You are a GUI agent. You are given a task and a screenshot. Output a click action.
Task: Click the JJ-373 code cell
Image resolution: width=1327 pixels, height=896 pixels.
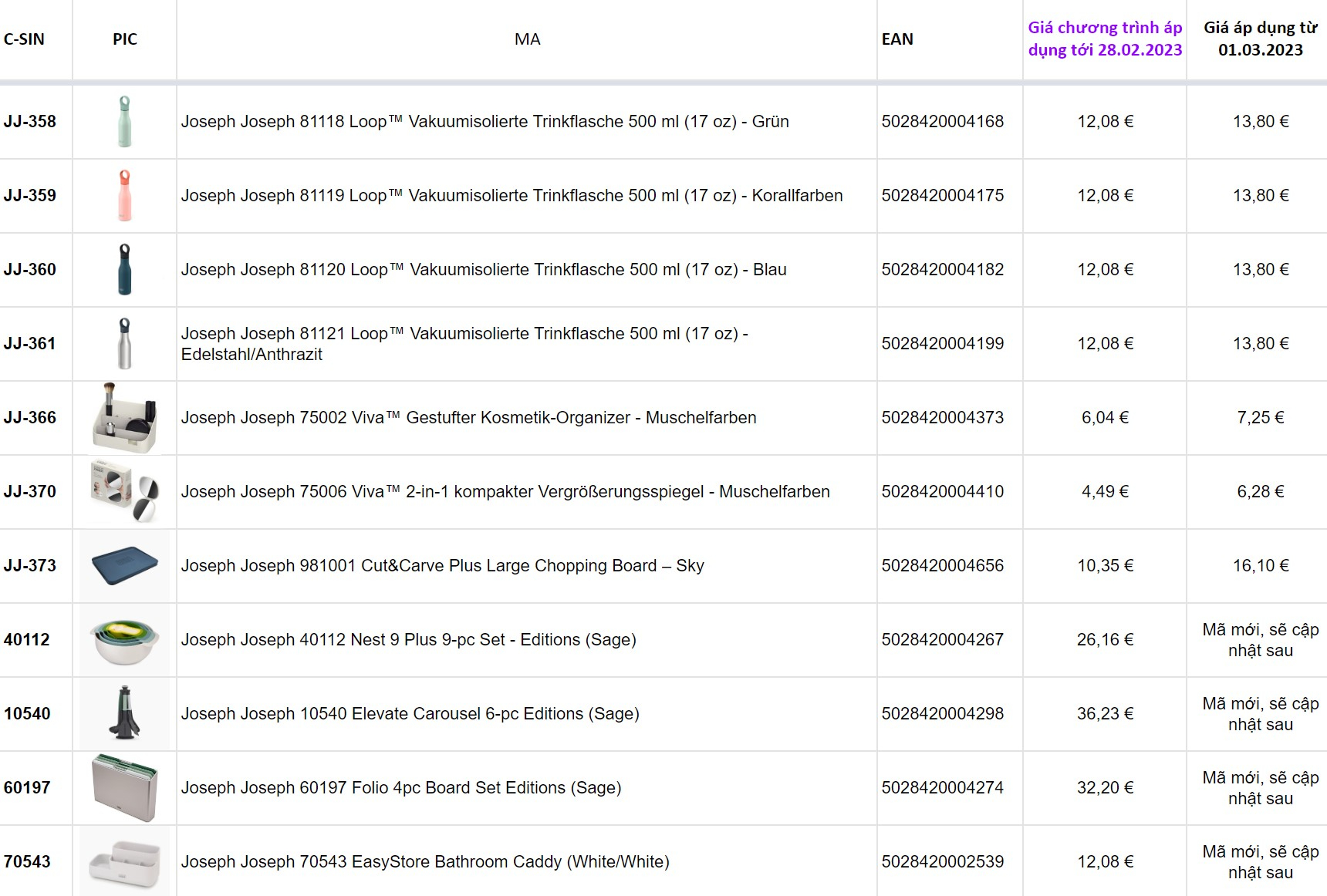[x=30, y=565]
